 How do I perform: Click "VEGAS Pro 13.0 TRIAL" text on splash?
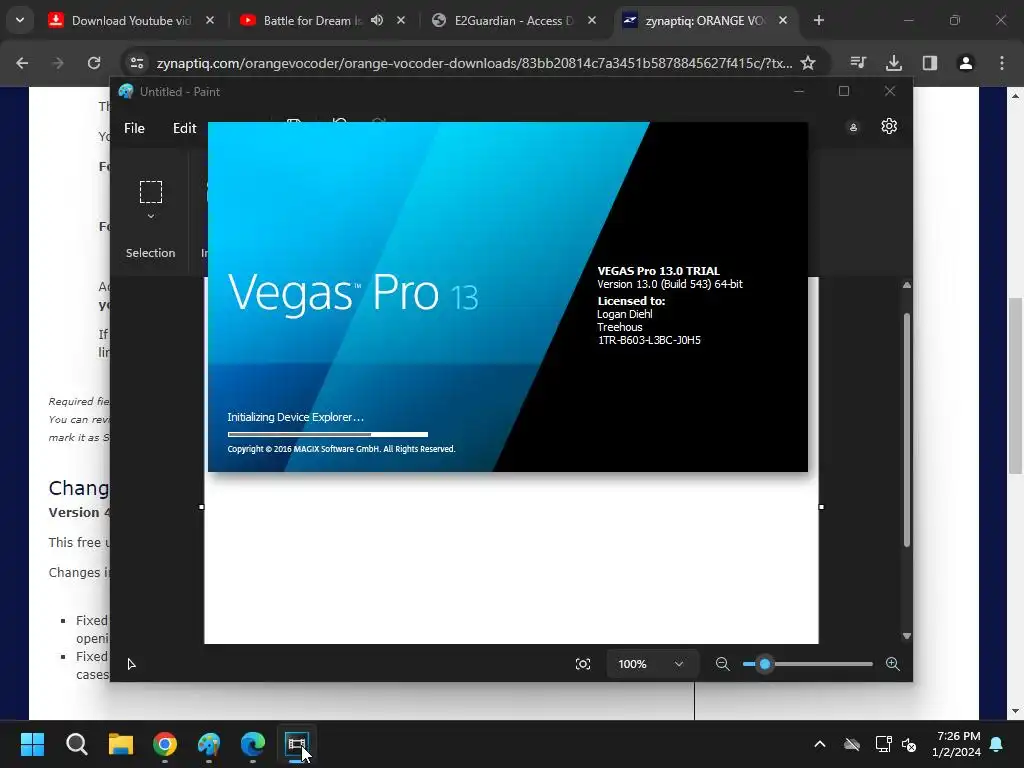[658, 271]
